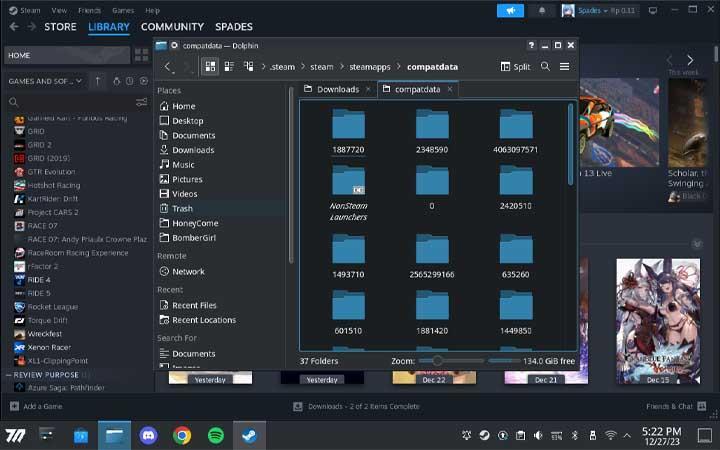Select Rocket League in Steam library
Image resolution: width=720 pixels, height=450 pixels.
point(52,307)
